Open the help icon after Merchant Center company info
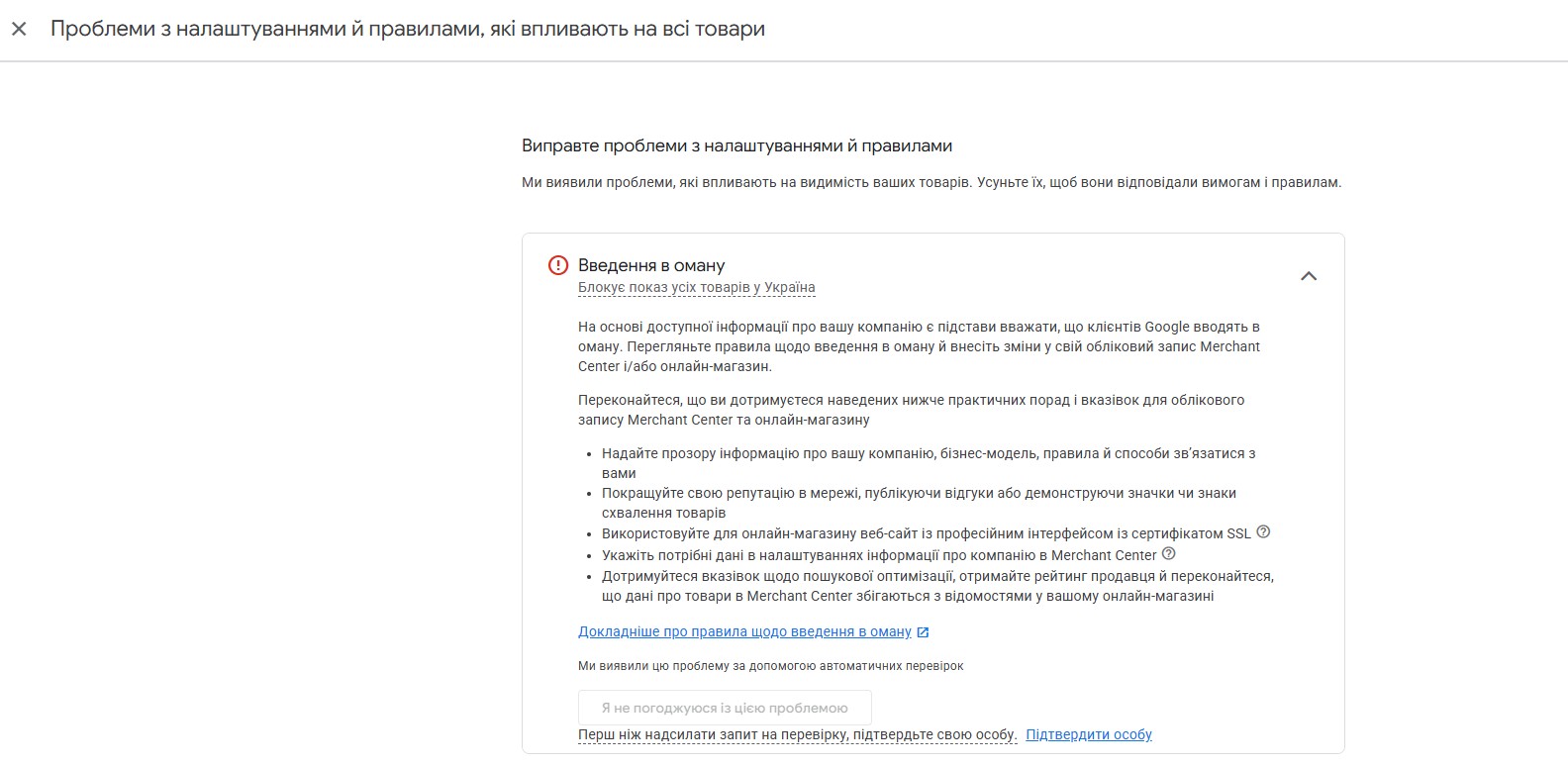This screenshot has width=1568, height=767. pos(1169,554)
